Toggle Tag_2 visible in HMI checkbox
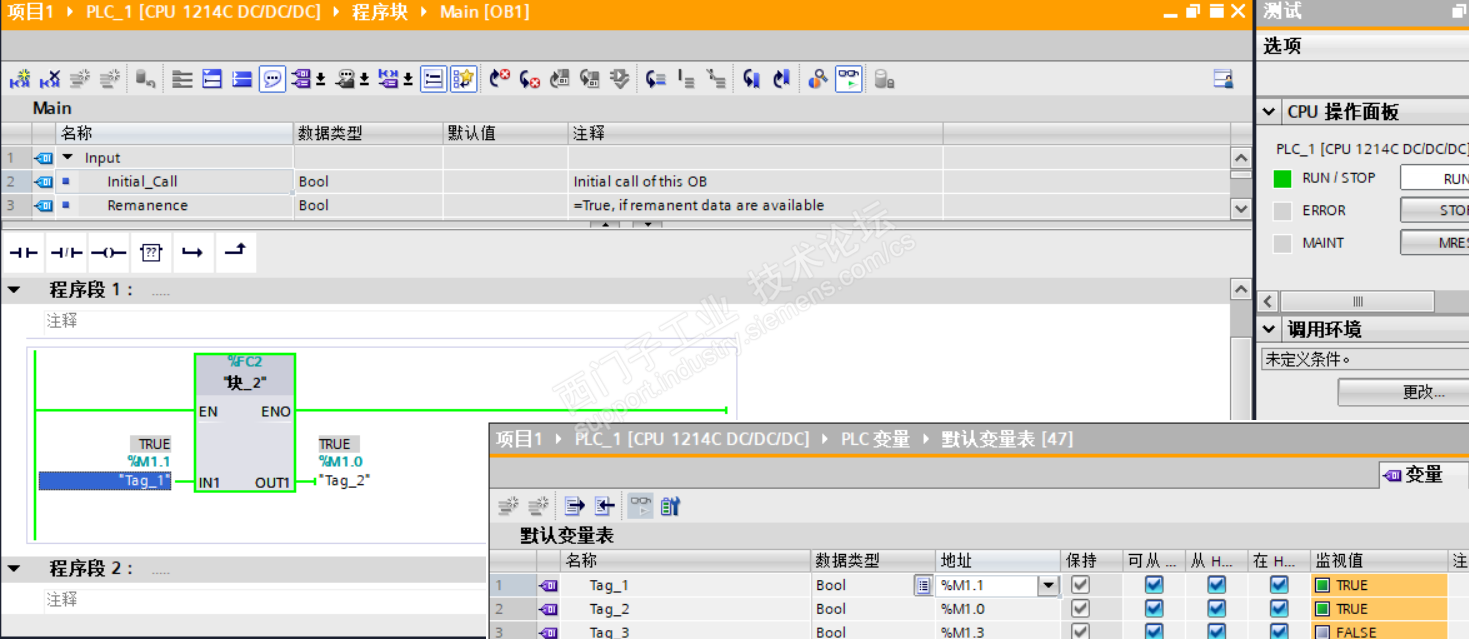Viewport: 1469px width, 639px height. coord(1279,609)
